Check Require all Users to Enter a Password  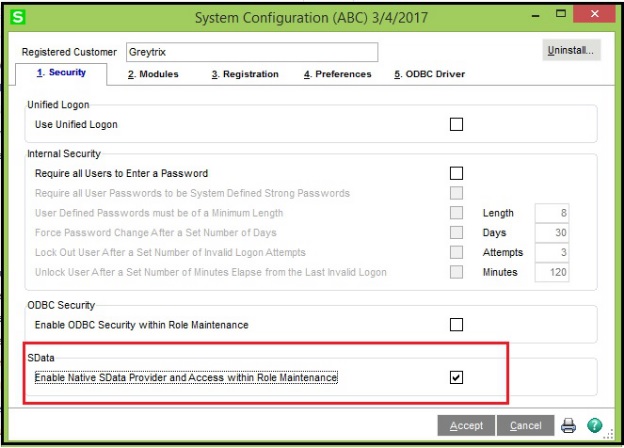click(x=456, y=173)
